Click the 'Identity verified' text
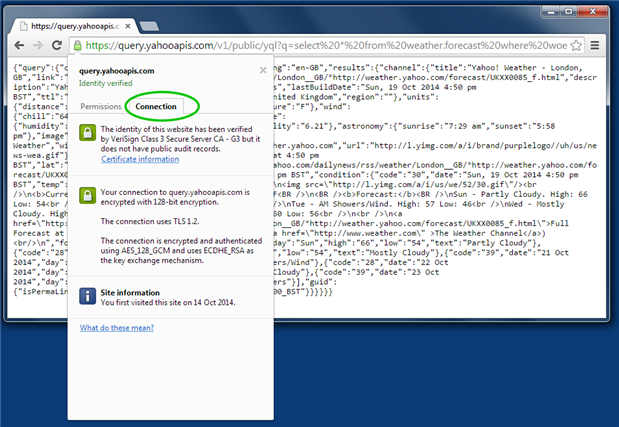 click(x=105, y=83)
